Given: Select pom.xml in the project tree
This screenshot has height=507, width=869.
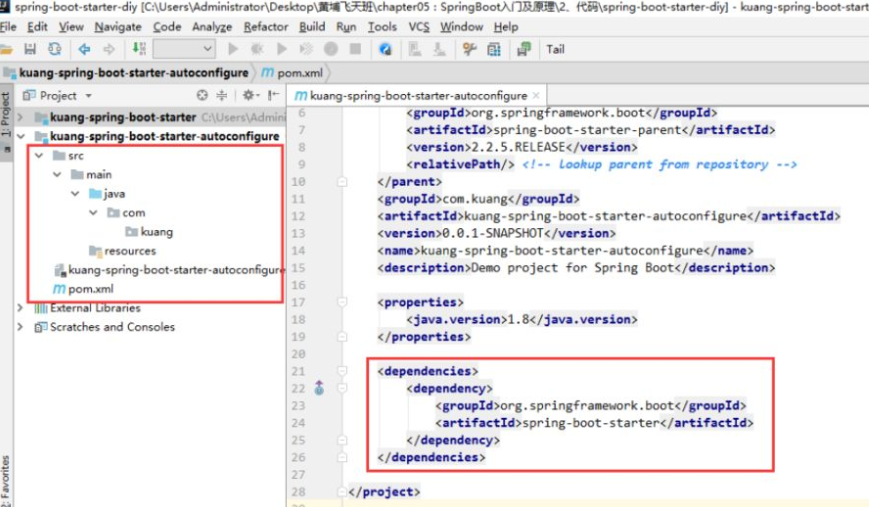Looking at the screenshot, I should click(90, 289).
